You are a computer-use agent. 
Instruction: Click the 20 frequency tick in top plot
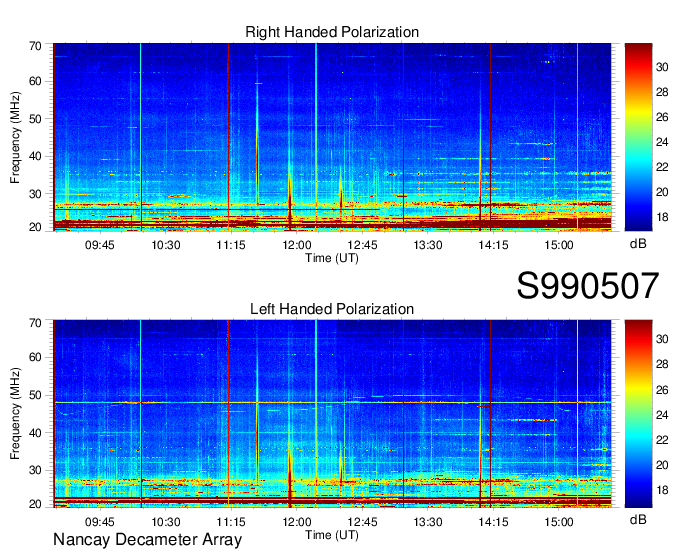coord(35,227)
